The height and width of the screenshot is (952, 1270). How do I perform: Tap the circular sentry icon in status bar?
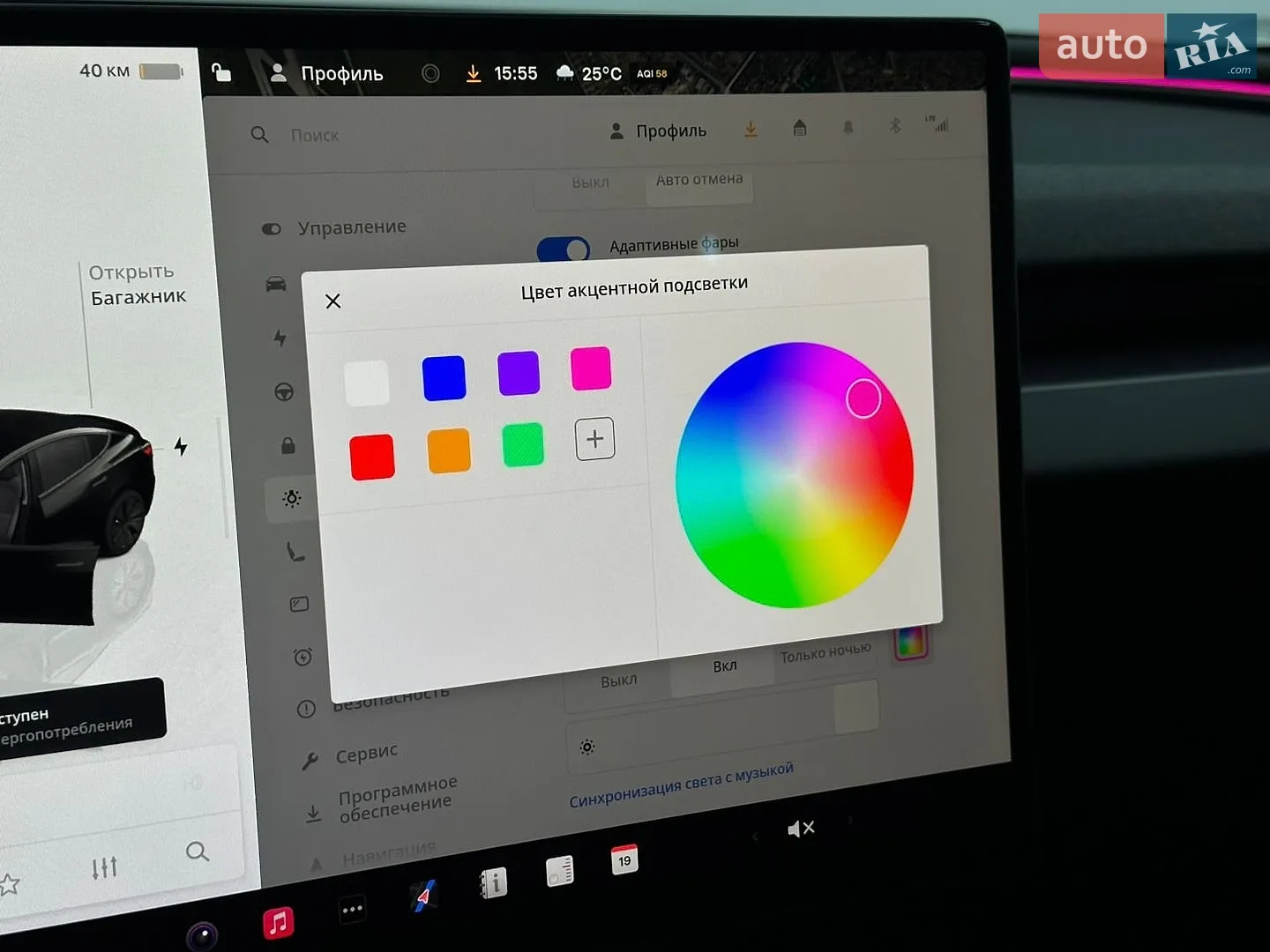pyautogui.click(x=430, y=74)
